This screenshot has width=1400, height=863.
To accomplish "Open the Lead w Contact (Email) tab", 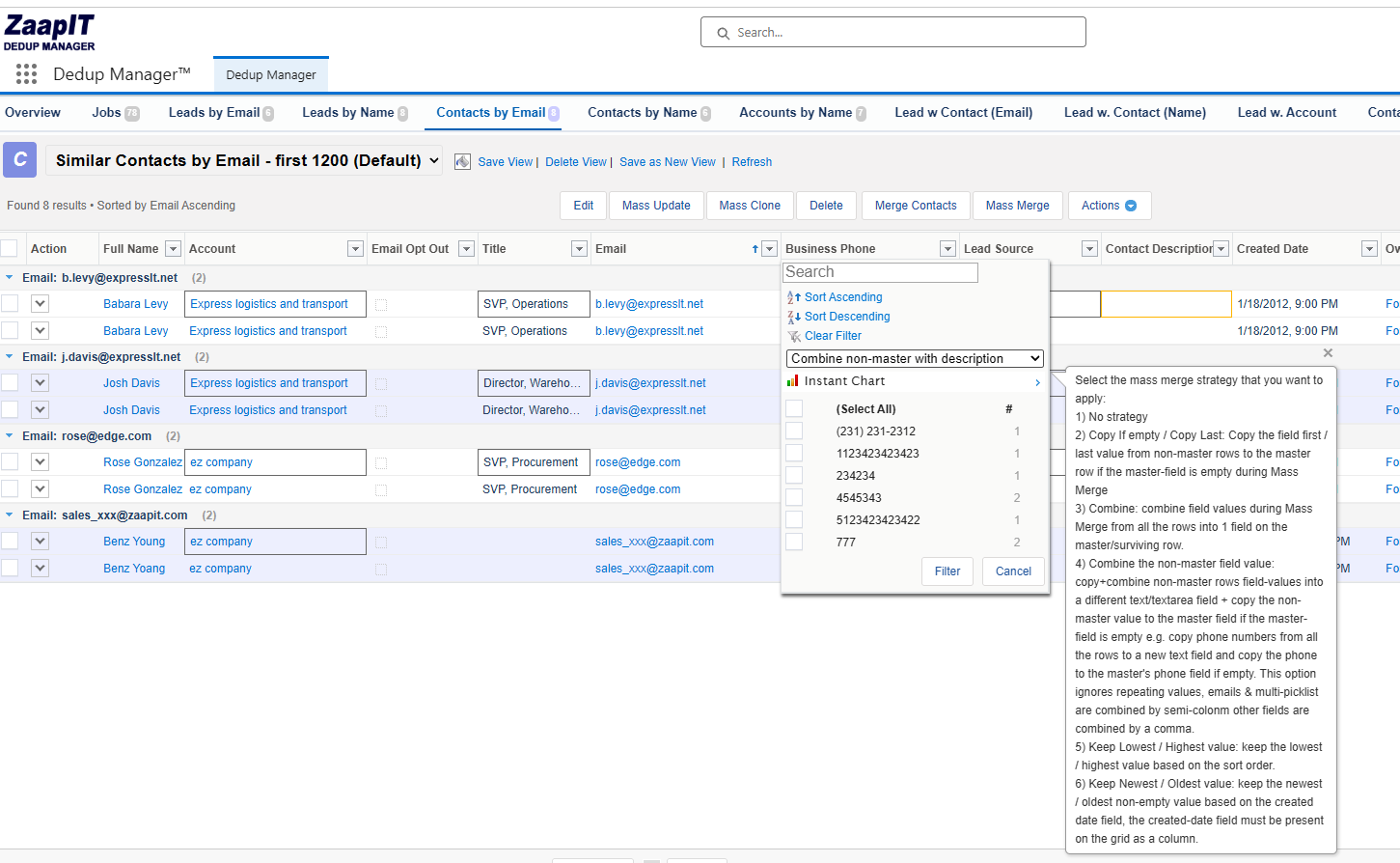I will tap(963, 112).
